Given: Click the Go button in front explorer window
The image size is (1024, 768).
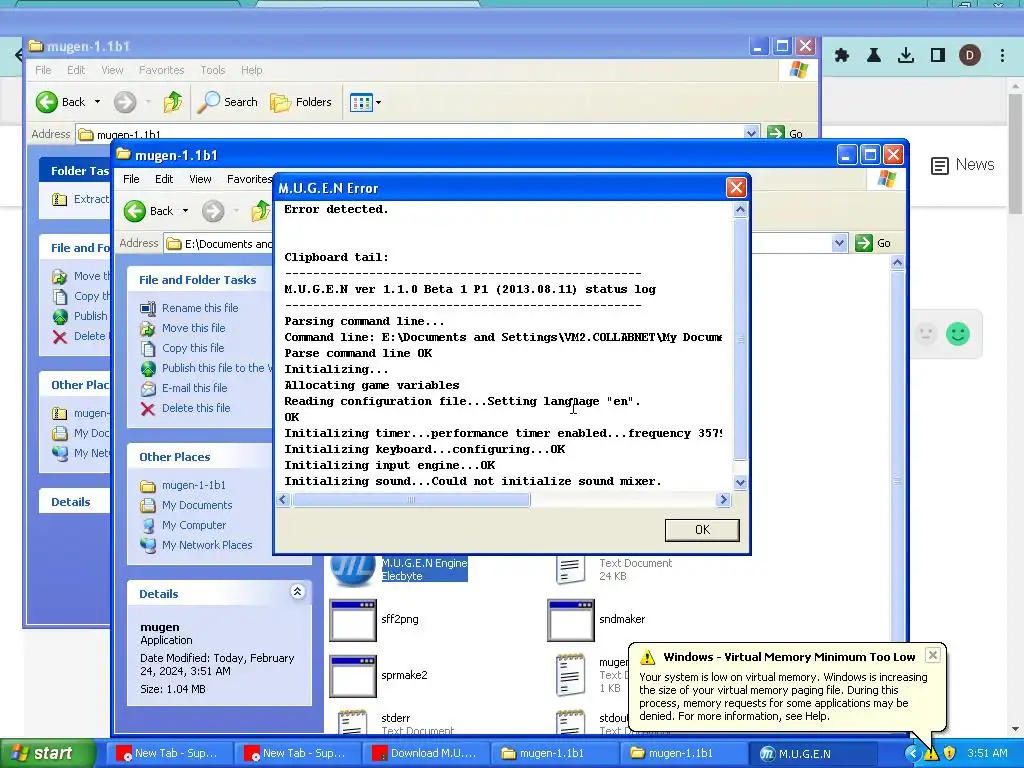Looking at the screenshot, I should coord(873,243).
